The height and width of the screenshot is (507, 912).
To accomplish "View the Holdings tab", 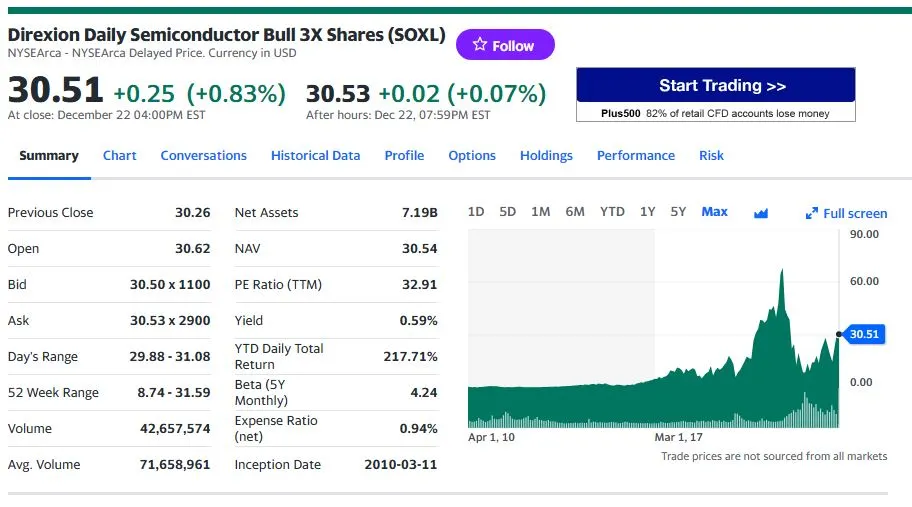I will click(x=546, y=156).
